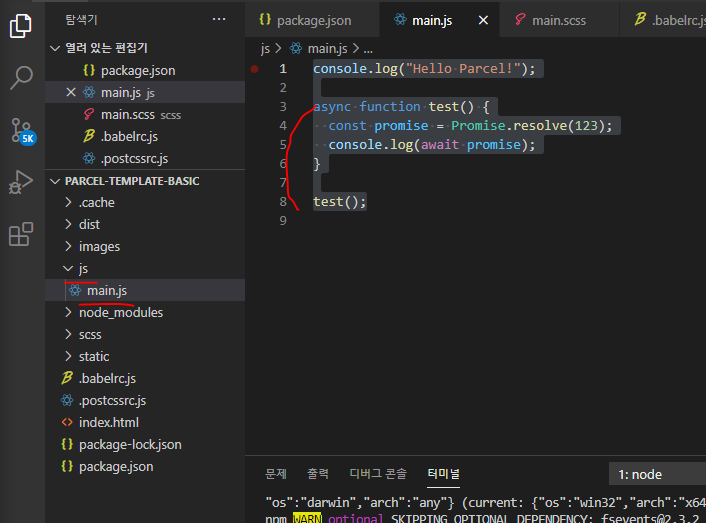Screen dimensions: 706x523
Task: Open the Explorer view in activity bar
Action: point(21,26)
